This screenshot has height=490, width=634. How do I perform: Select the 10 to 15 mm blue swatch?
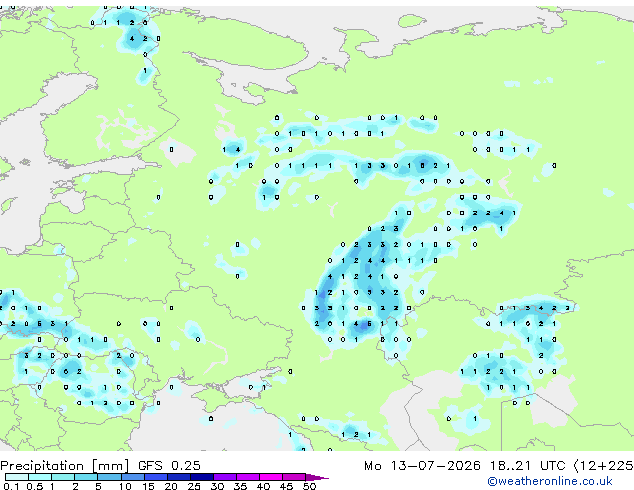133,477
